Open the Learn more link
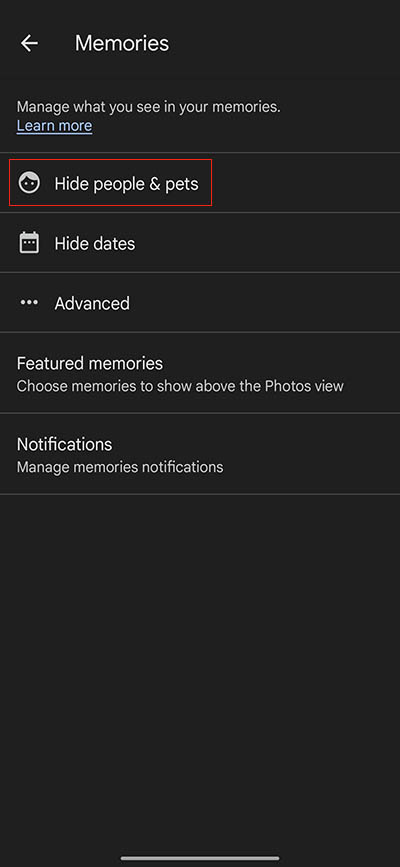The width and height of the screenshot is (400, 867). tap(54, 126)
